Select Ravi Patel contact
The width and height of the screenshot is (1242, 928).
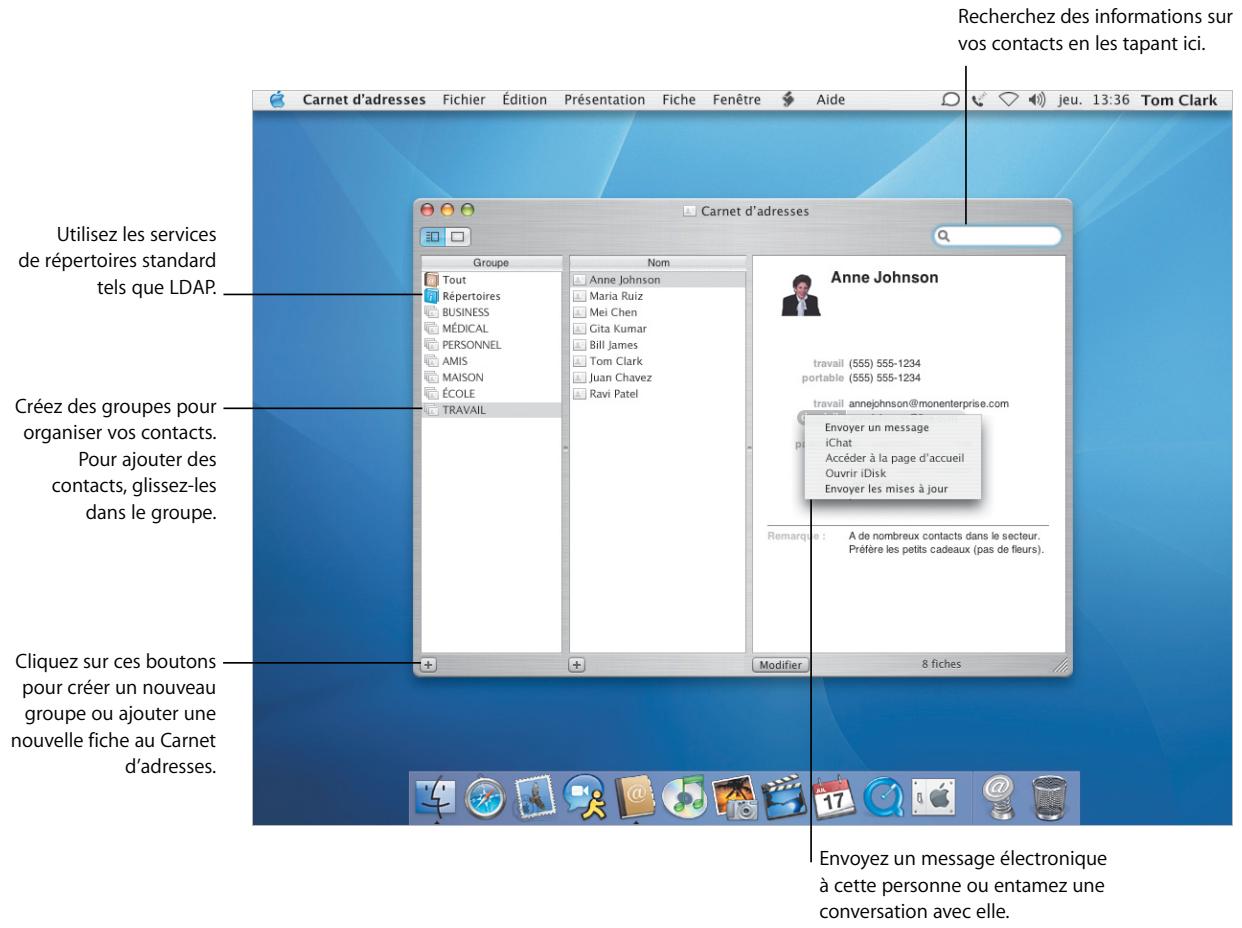click(658, 393)
